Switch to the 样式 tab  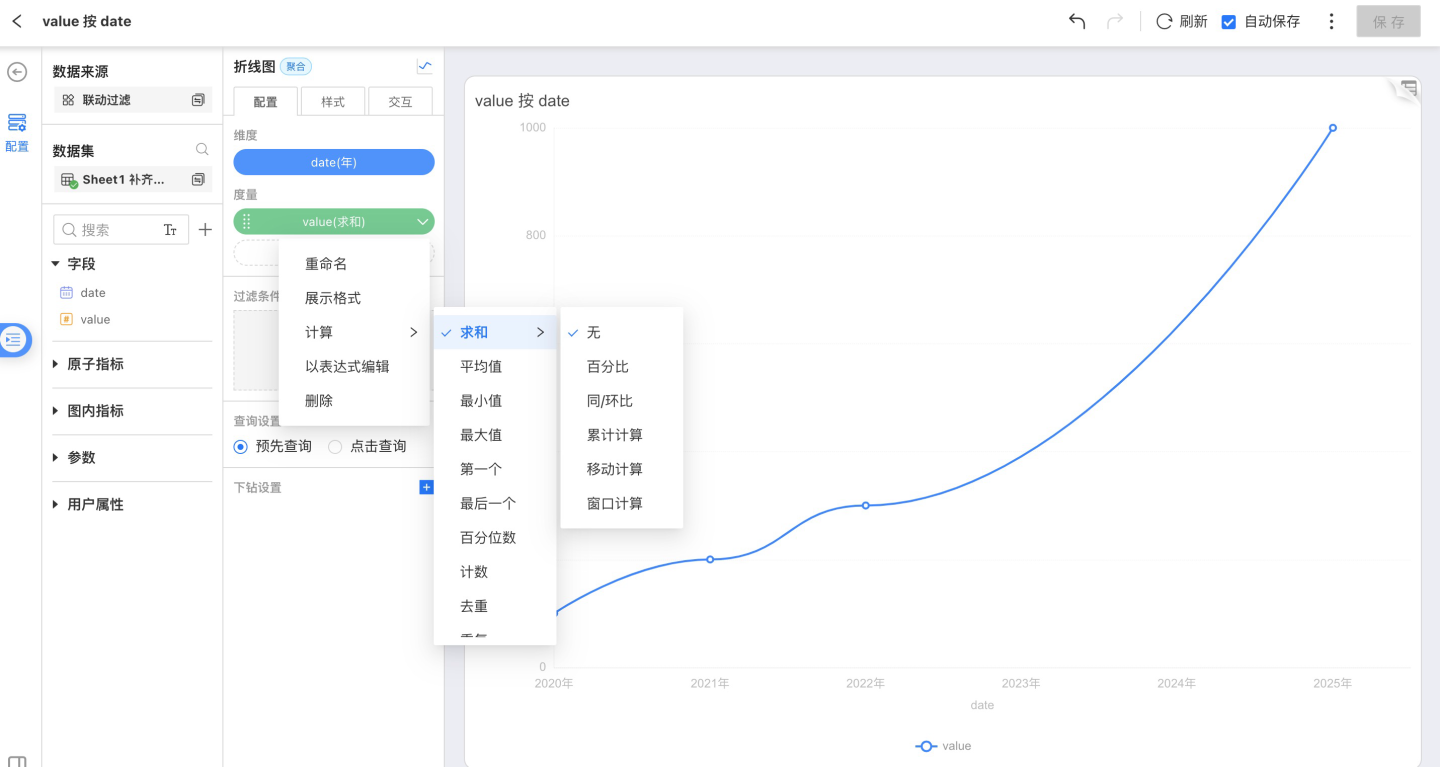tap(333, 102)
